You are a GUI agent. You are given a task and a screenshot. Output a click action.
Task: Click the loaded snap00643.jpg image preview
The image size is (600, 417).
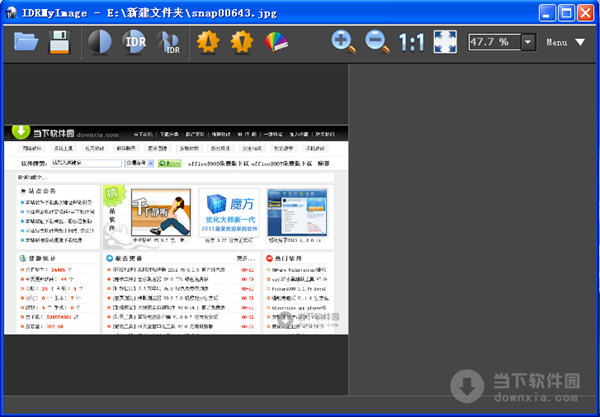176,230
